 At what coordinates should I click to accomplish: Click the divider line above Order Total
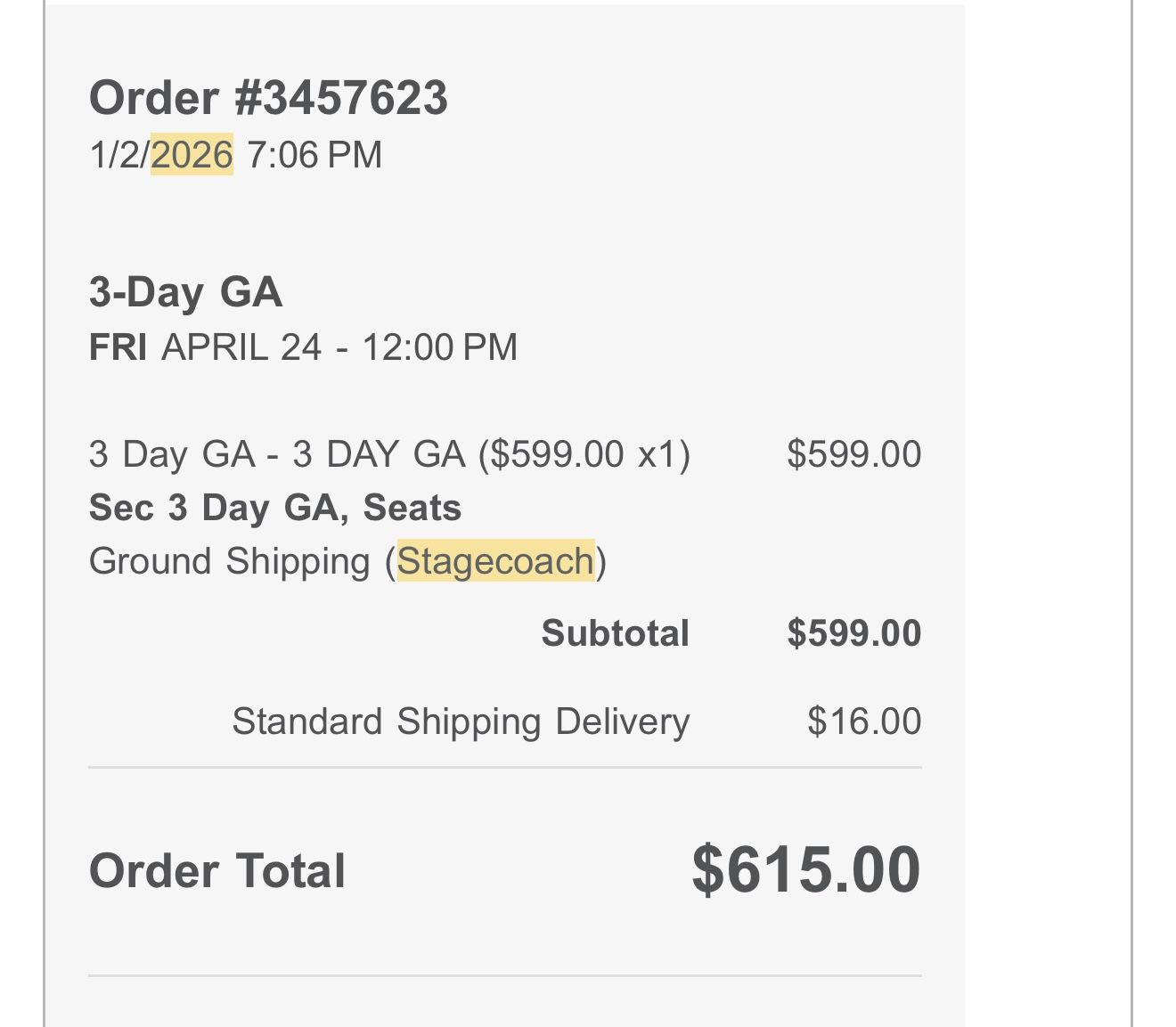point(504,767)
